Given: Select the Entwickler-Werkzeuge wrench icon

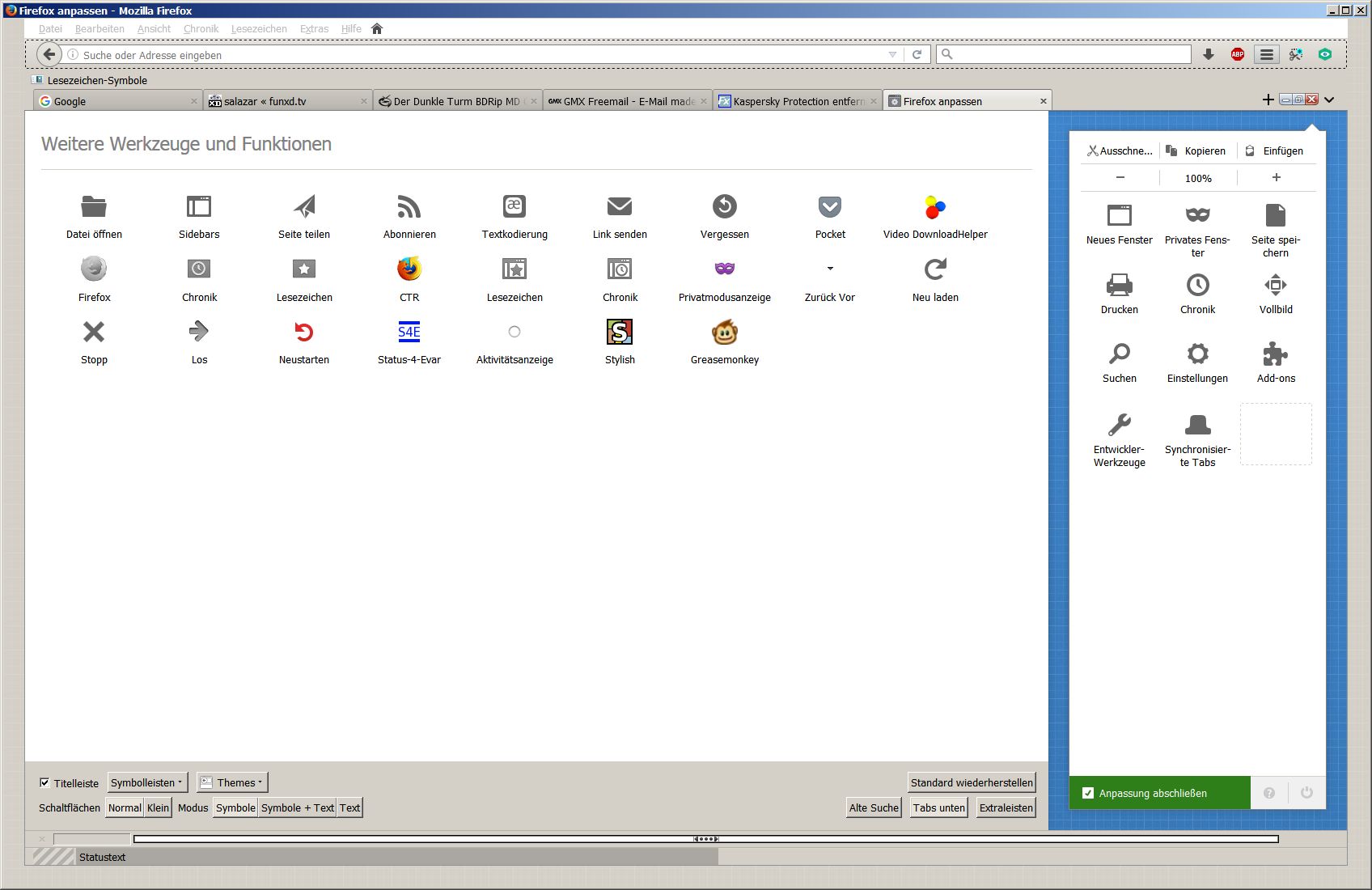Looking at the screenshot, I should click(1120, 425).
